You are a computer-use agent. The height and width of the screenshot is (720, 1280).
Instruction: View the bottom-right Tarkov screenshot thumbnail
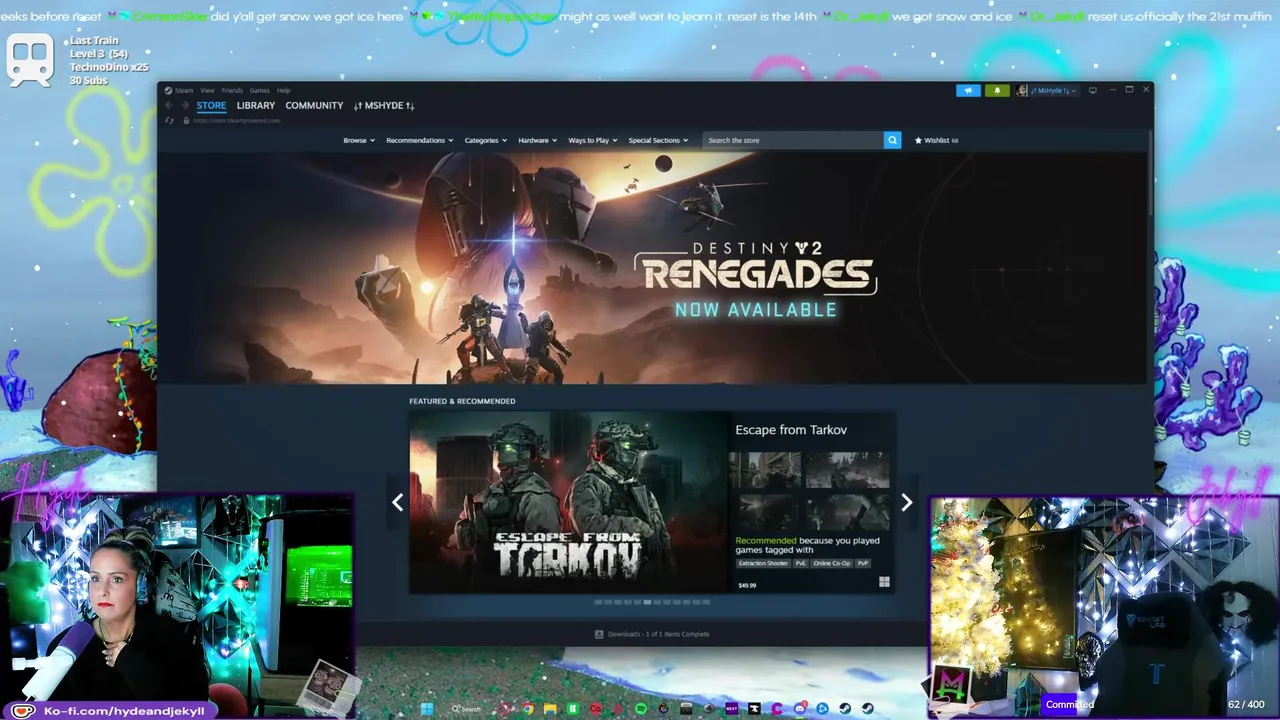847,511
